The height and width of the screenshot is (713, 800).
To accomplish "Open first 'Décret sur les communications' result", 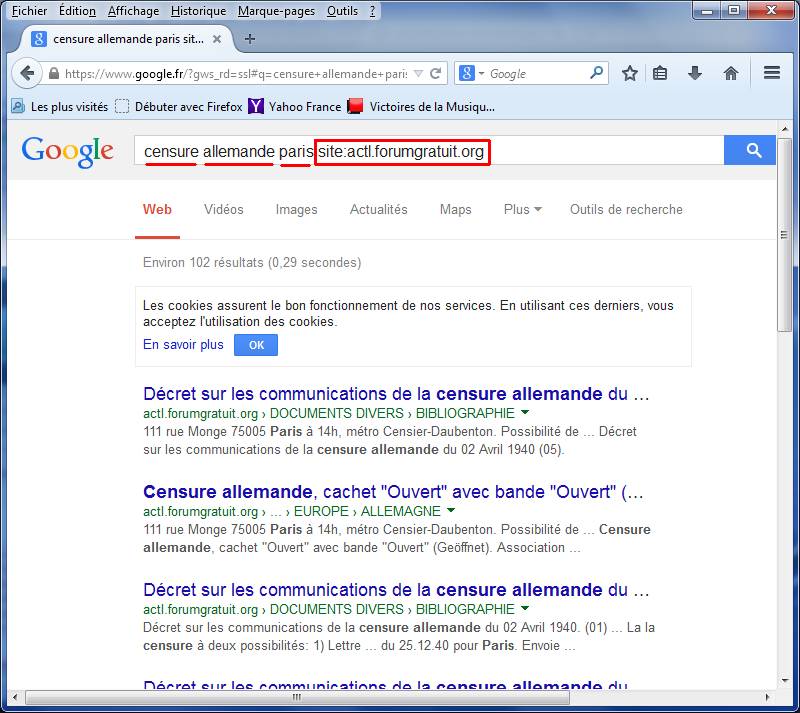I will 396,394.
